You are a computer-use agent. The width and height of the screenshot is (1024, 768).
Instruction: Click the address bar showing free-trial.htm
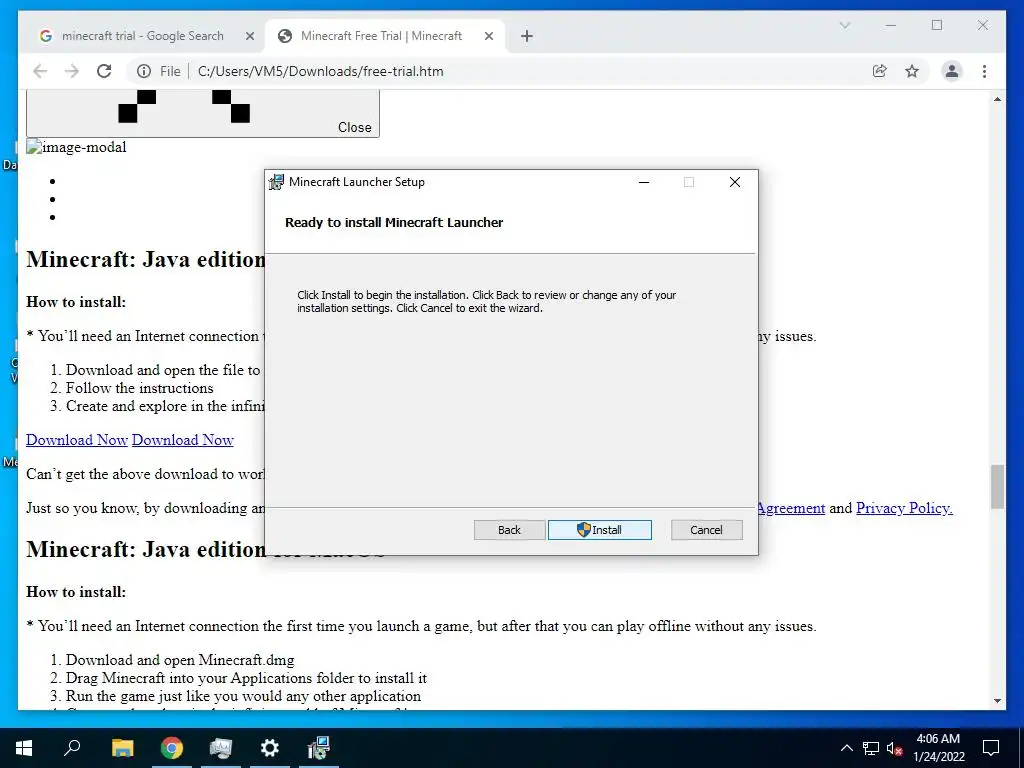point(320,71)
